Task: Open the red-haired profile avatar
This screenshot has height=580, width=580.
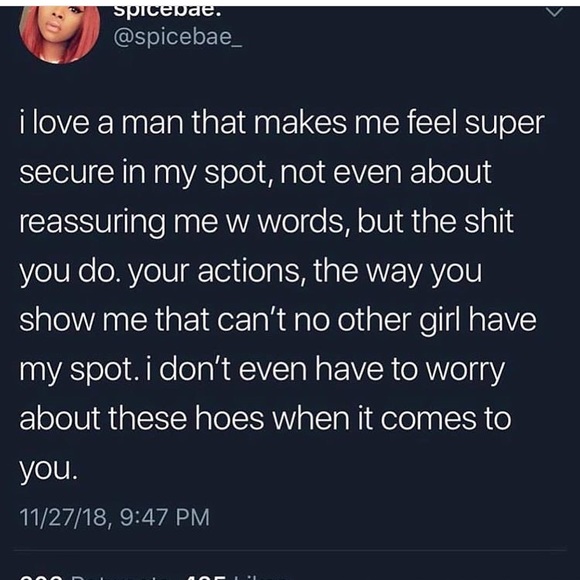Action: pos(60,35)
